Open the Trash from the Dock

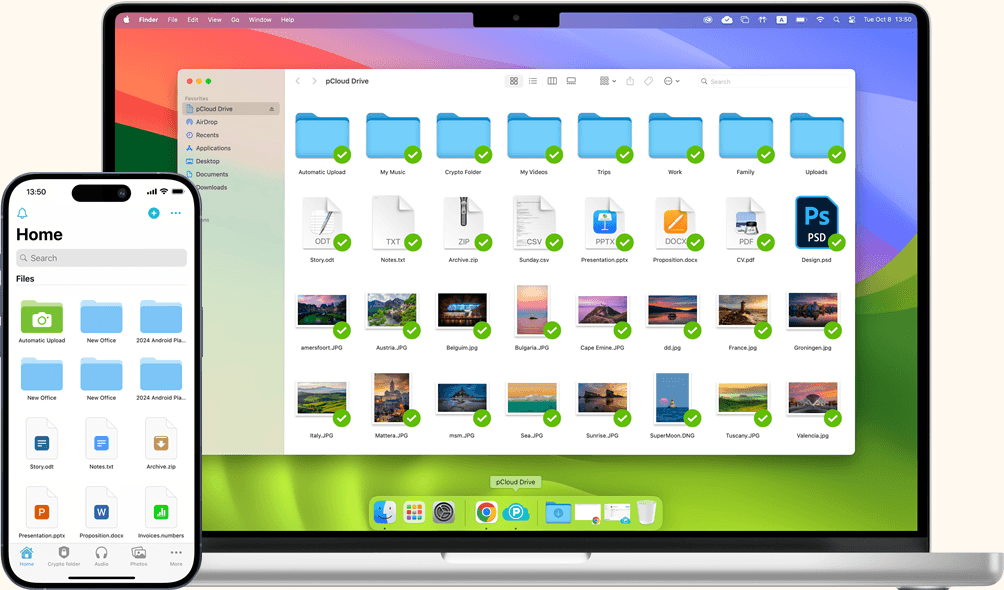[x=647, y=512]
